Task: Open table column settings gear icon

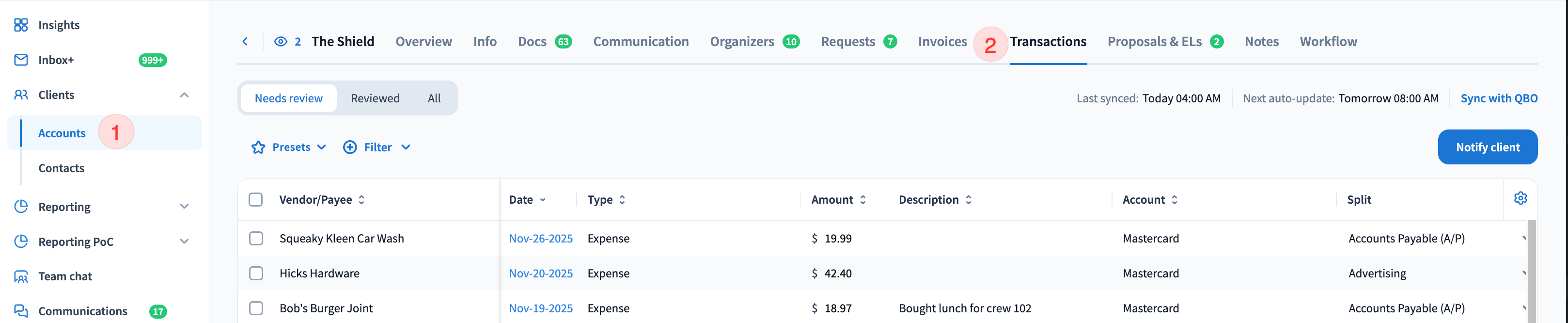Action: pos(1520,199)
